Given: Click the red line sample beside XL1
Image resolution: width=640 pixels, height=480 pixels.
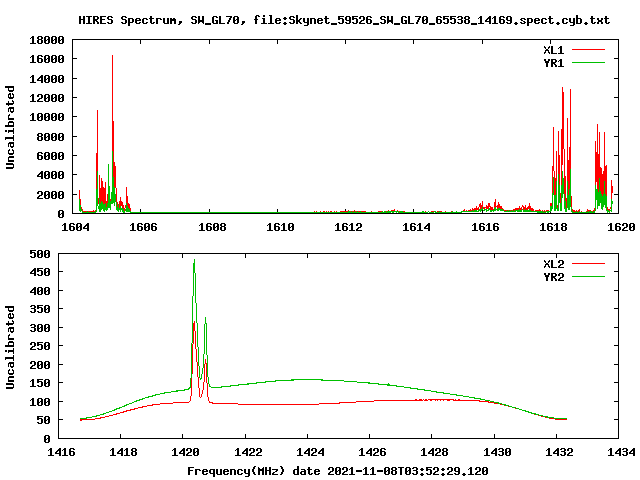Looking at the screenshot, I should click(x=588, y=50).
